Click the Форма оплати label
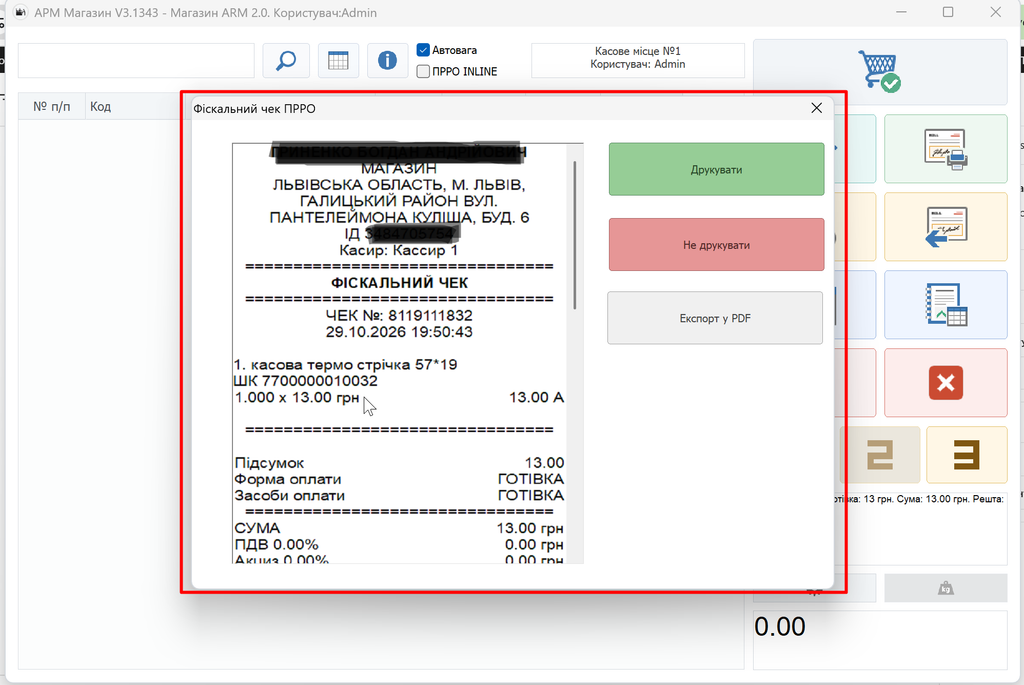 (287, 479)
